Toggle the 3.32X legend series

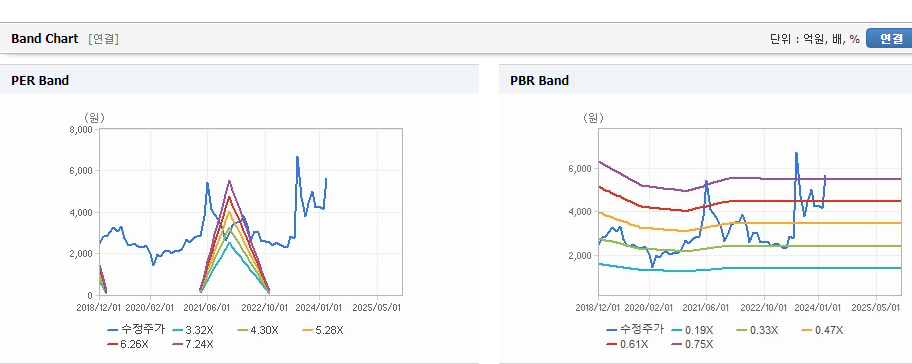tap(194, 330)
